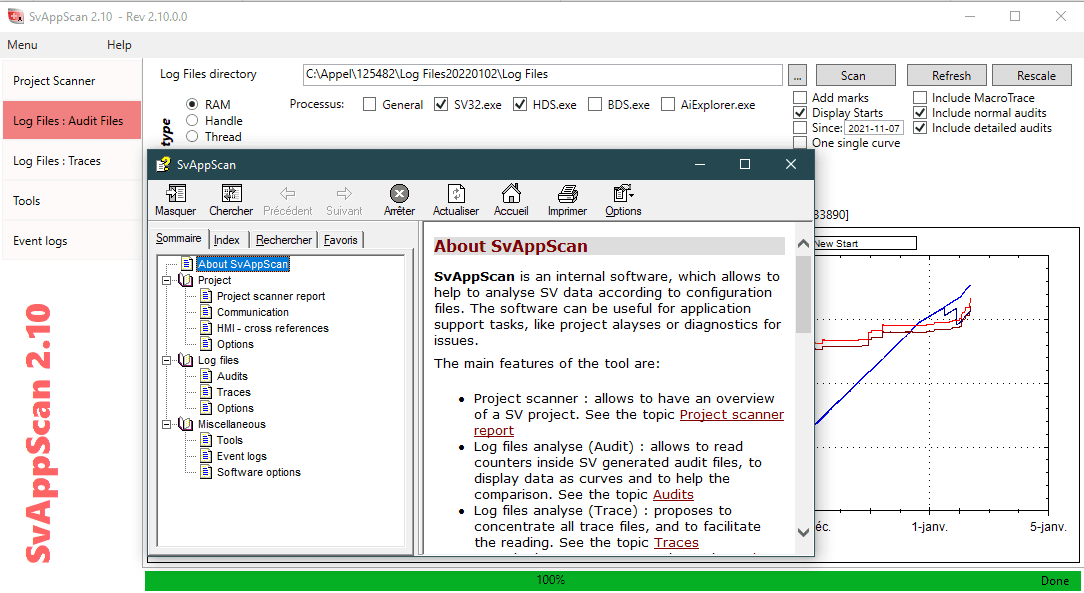Click the Imprimer printer icon
The width and height of the screenshot is (1084, 593).
(x=568, y=194)
